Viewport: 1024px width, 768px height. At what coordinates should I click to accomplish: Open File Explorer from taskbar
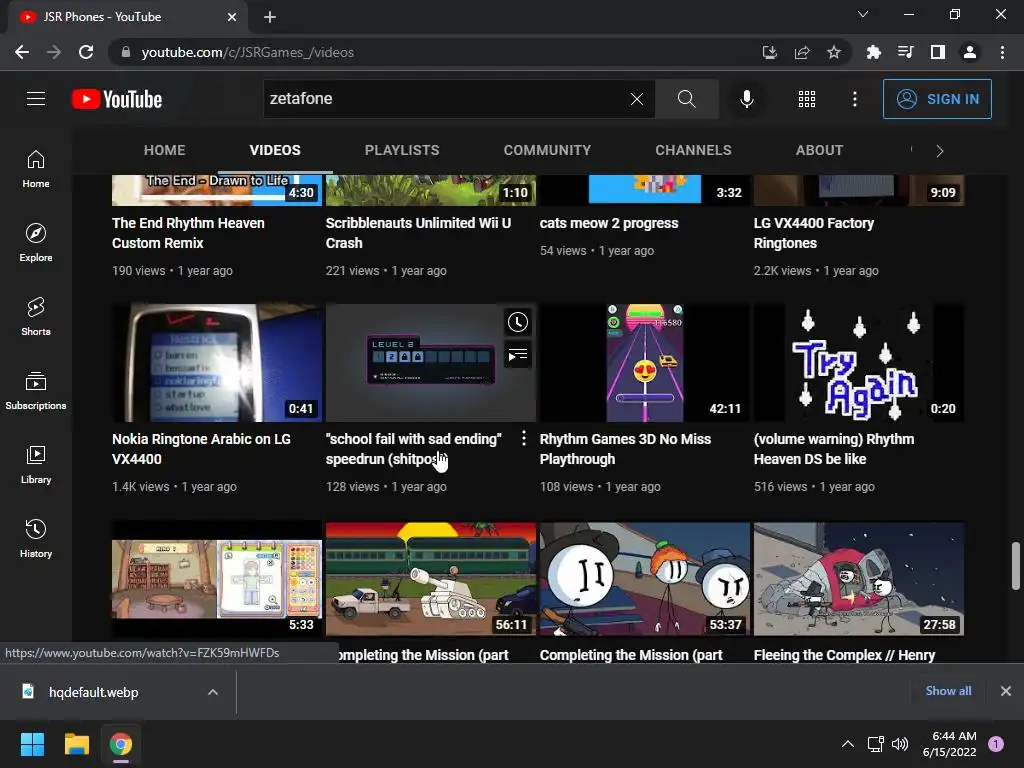point(76,744)
